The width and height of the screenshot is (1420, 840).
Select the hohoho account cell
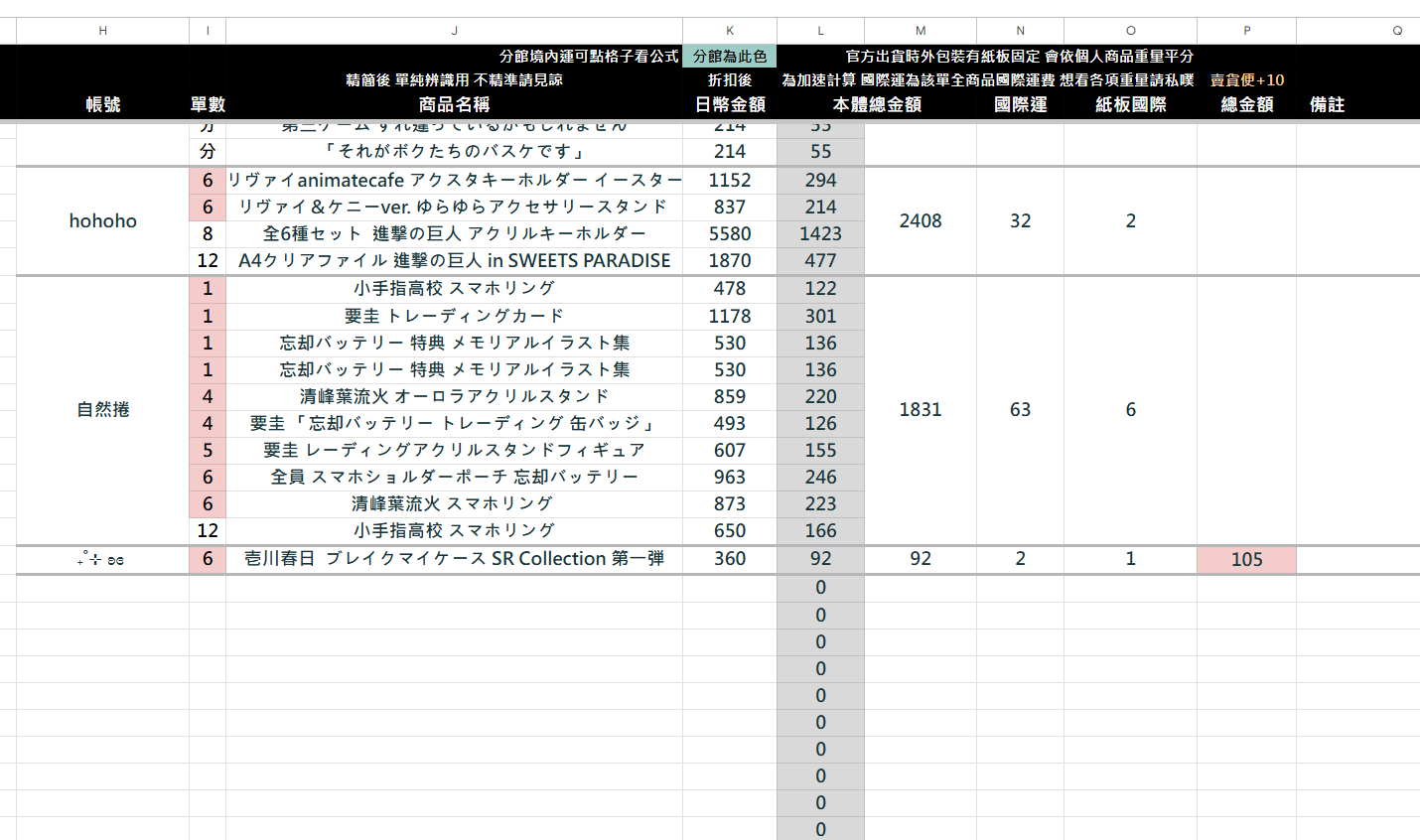[102, 220]
